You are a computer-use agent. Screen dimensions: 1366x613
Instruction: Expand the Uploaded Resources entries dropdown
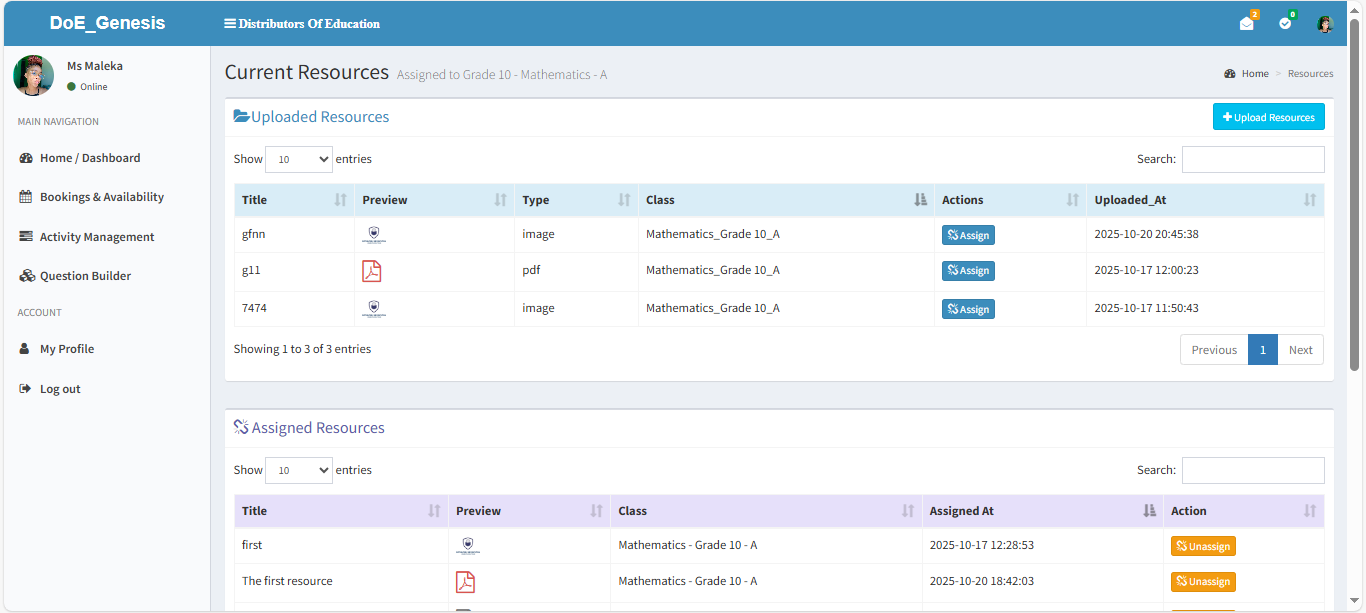click(x=298, y=159)
